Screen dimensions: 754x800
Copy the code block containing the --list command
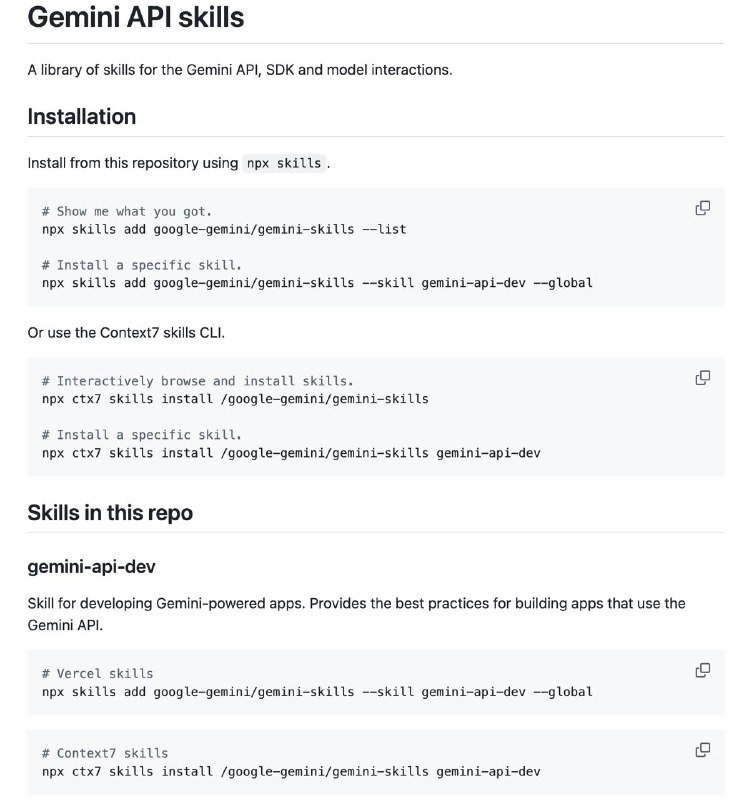point(703,208)
